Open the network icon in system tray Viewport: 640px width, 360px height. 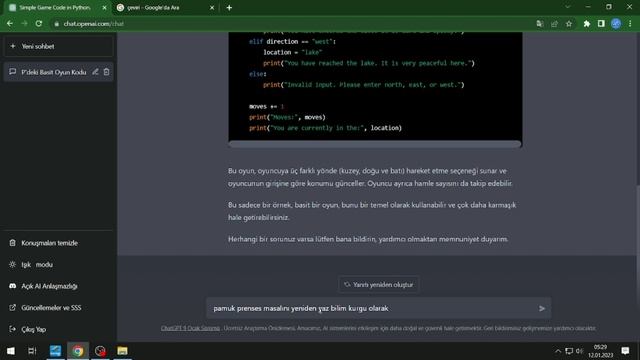(569, 351)
